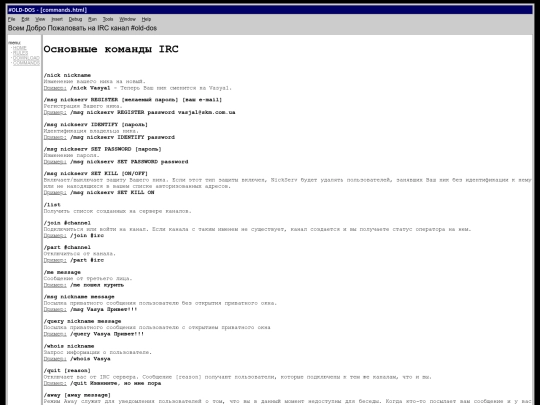Viewport: 540px width, 405px height.
Task: Click the example 'REGISTER password vasja1@skm.com.ua'
Action: tap(176, 112)
